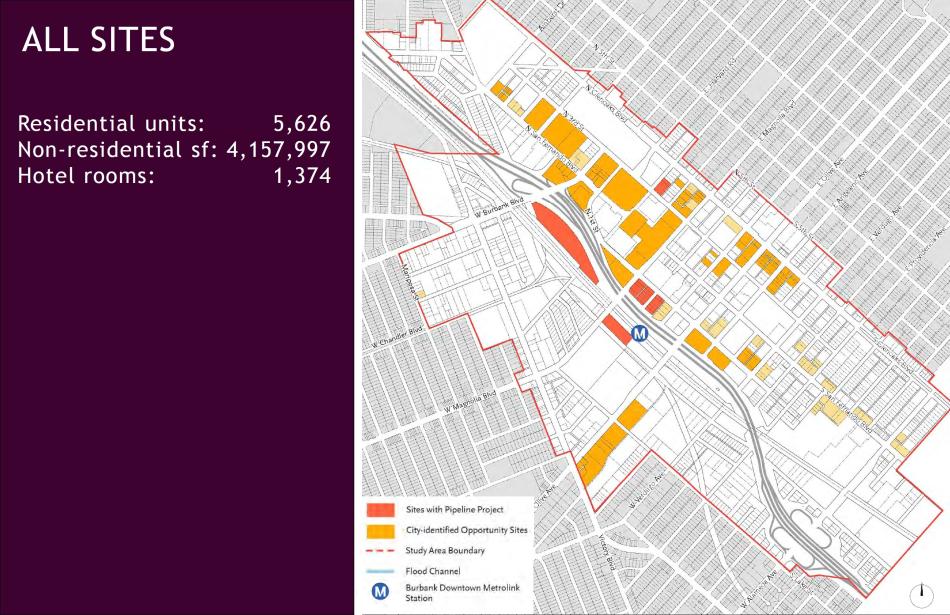The height and width of the screenshot is (615, 950).
Task: Click the Residential units 5,626 statistic
Action: point(173,124)
